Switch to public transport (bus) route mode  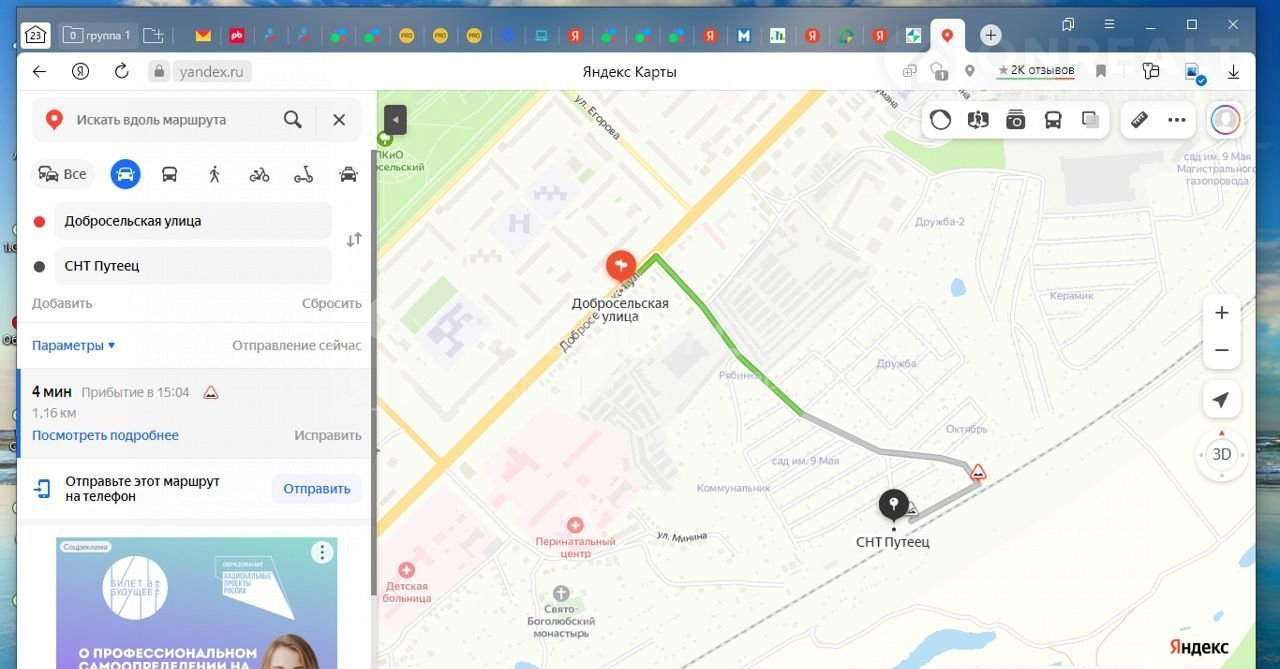click(170, 174)
